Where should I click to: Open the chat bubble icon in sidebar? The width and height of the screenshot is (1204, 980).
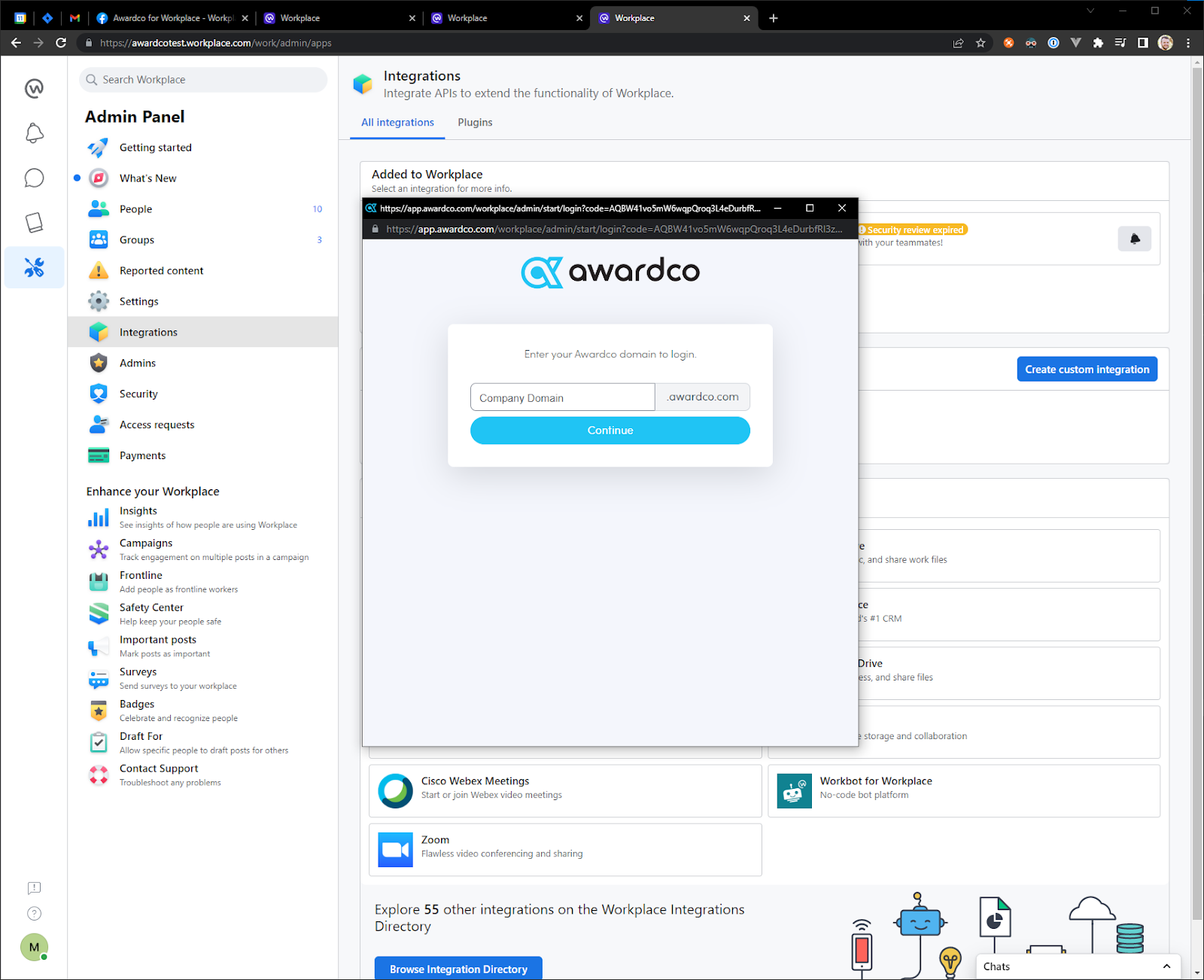(x=34, y=178)
